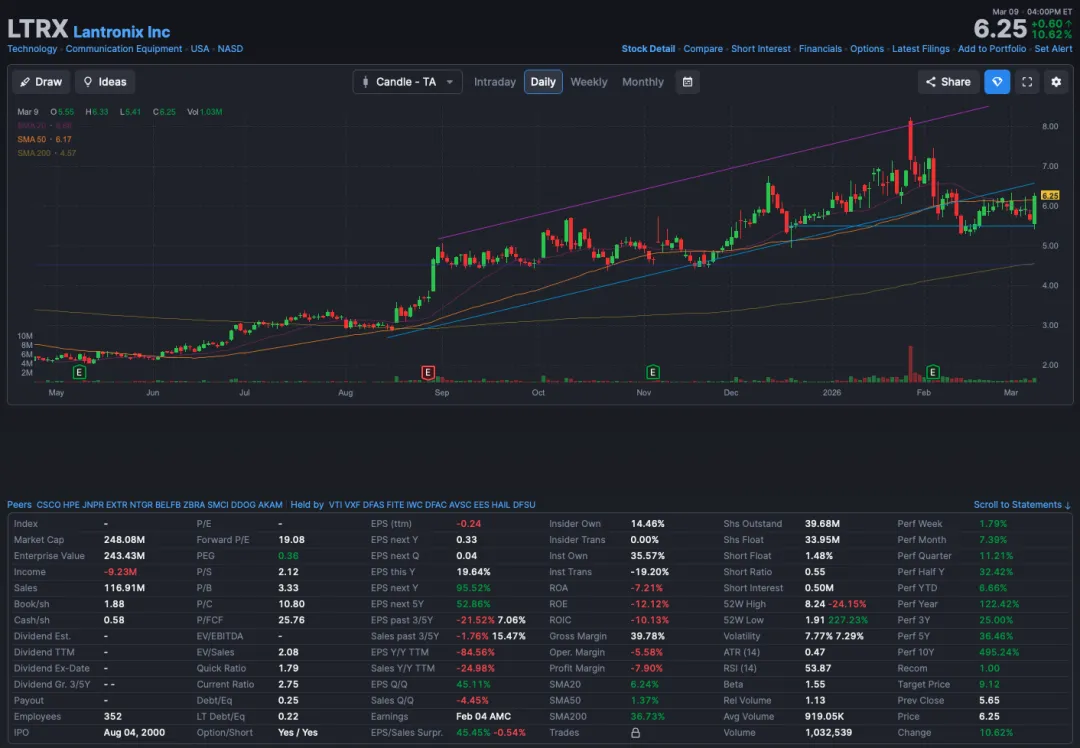Click the Short Float value 1.48%

click(x=819, y=556)
